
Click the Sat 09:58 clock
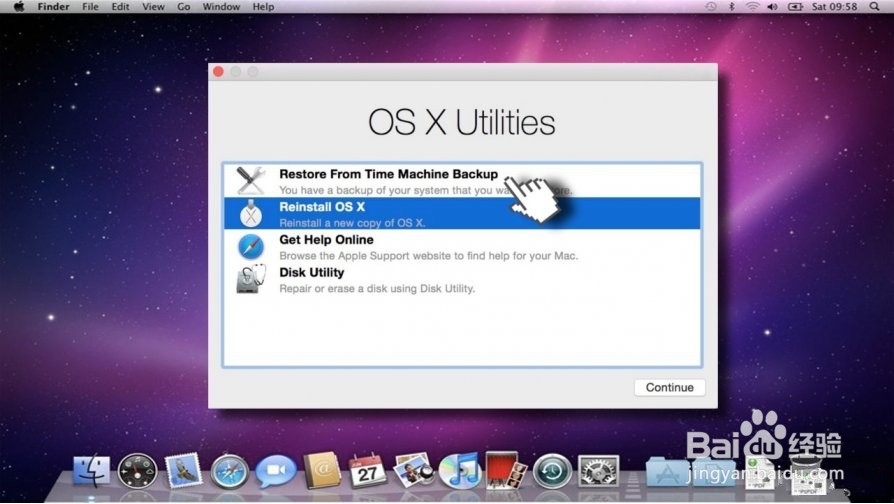(x=834, y=7)
